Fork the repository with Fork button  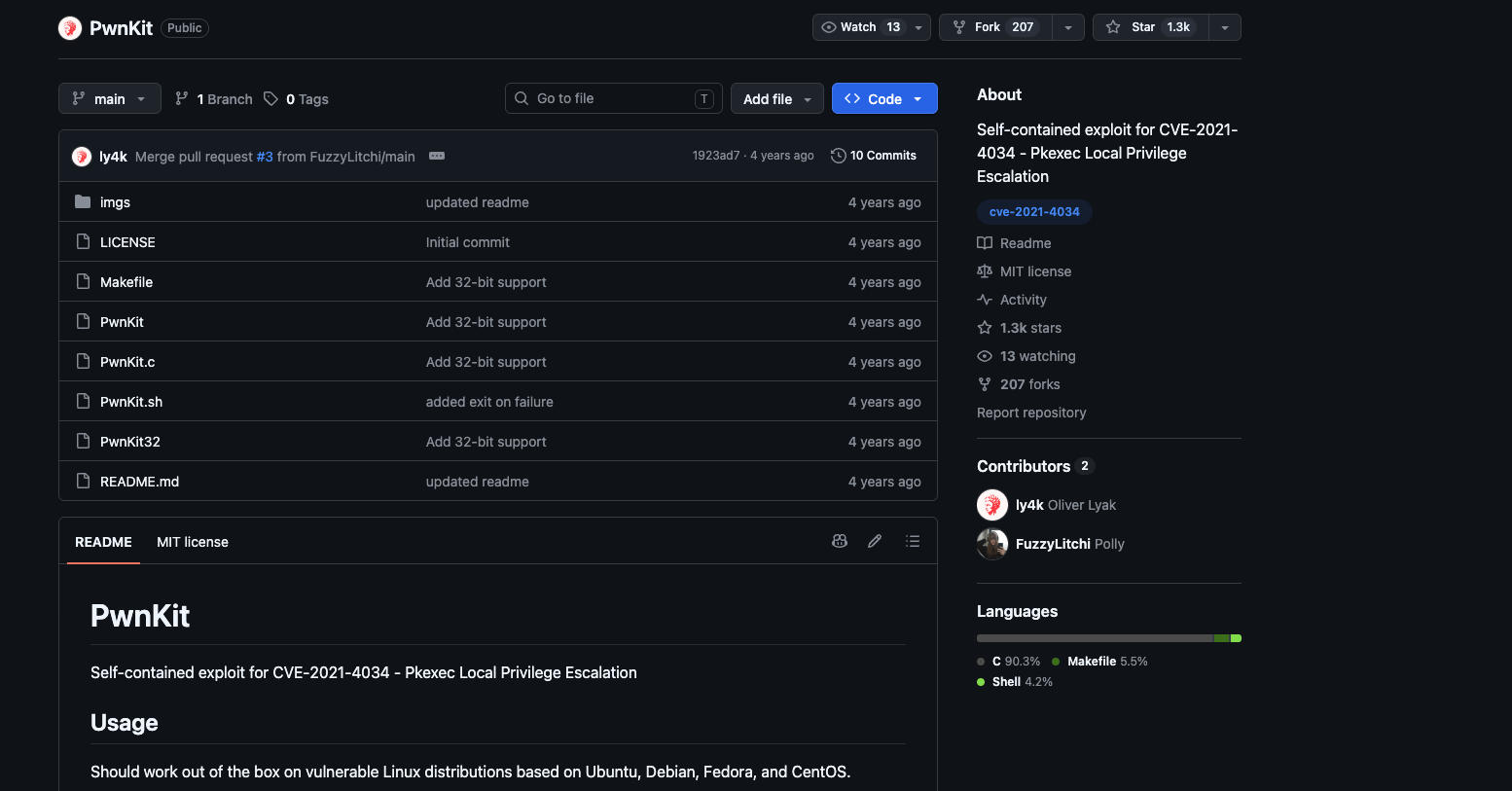(996, 27)
